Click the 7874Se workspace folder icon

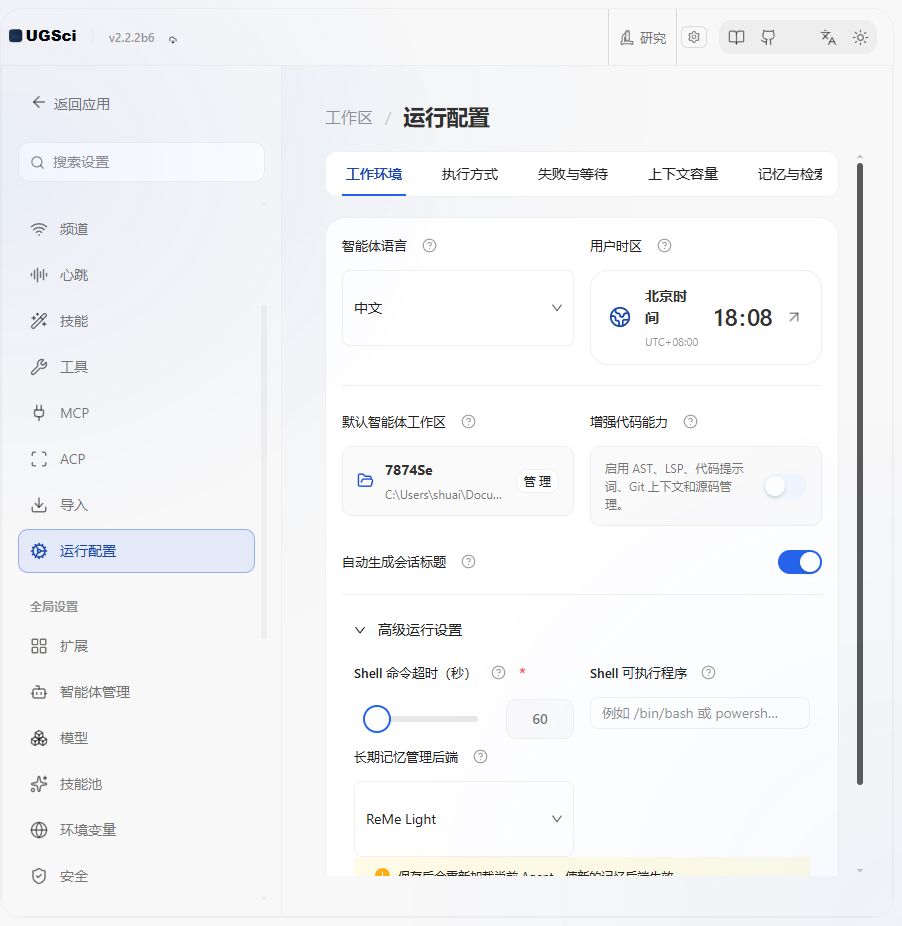366,480
